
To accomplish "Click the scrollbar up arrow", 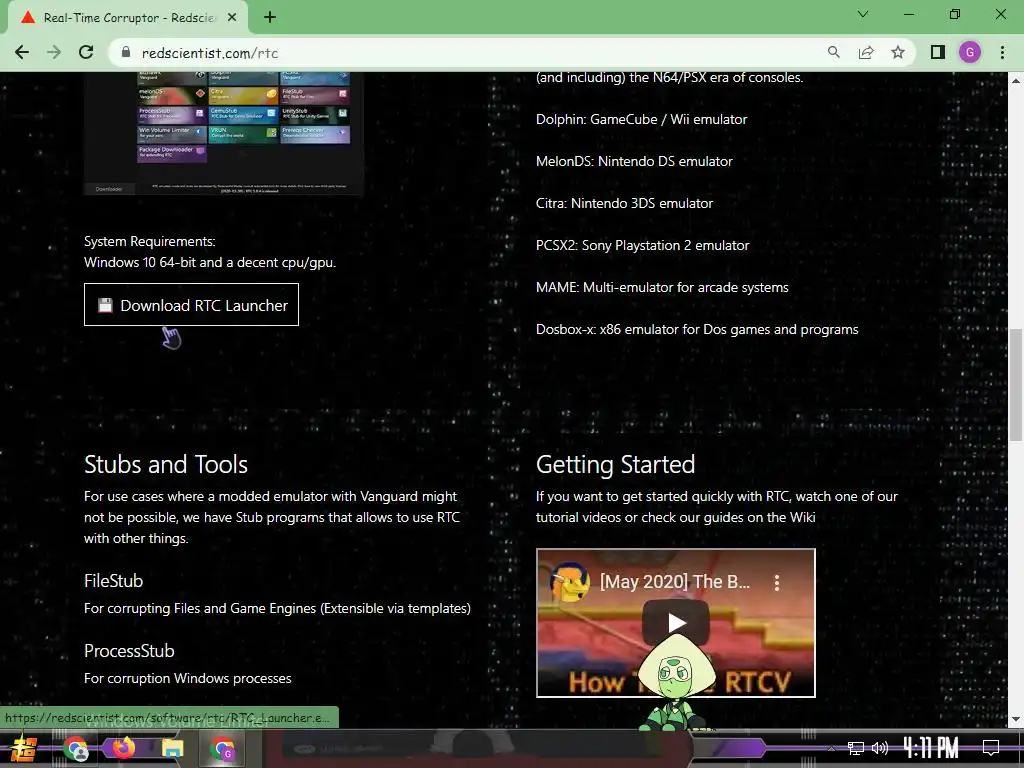I will coord(1016,81).
